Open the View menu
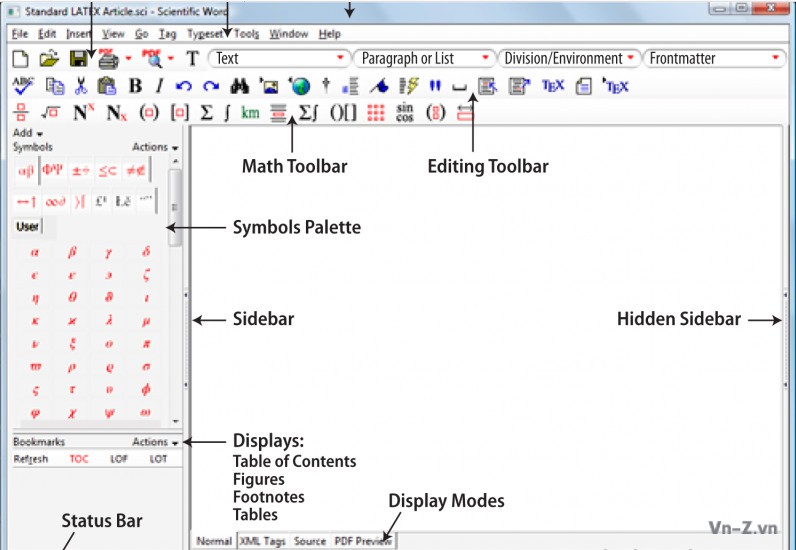Image resolution: width=796 pixels, height=550 pixels. (113, 34)
